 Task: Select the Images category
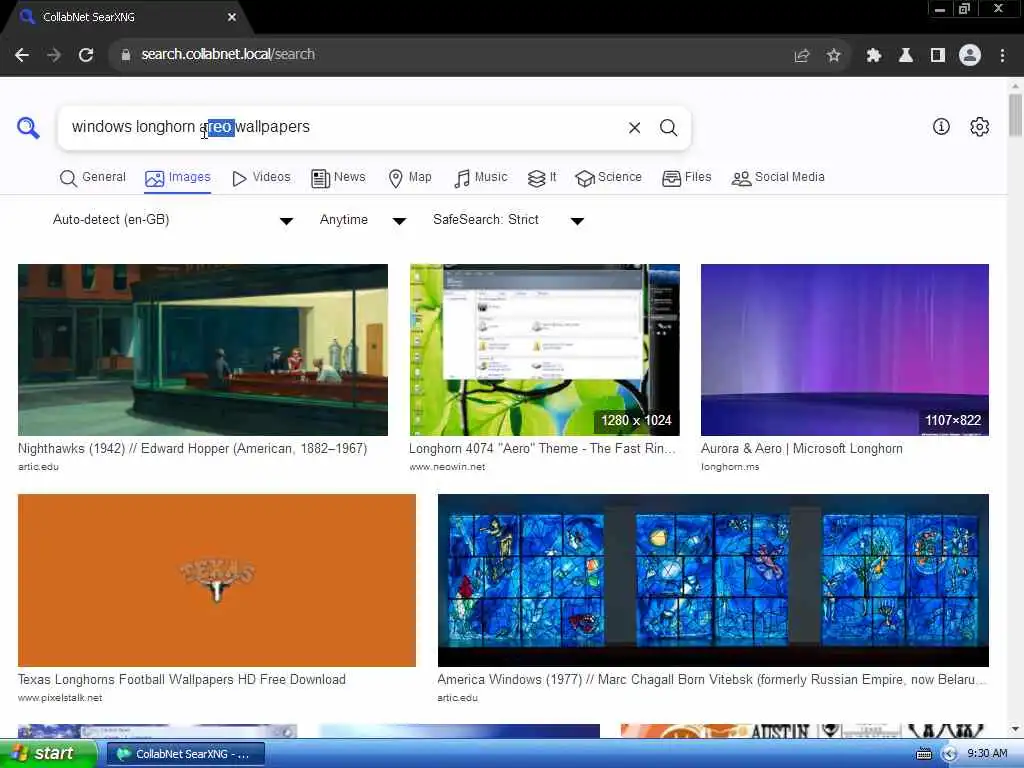click(178, 178)
